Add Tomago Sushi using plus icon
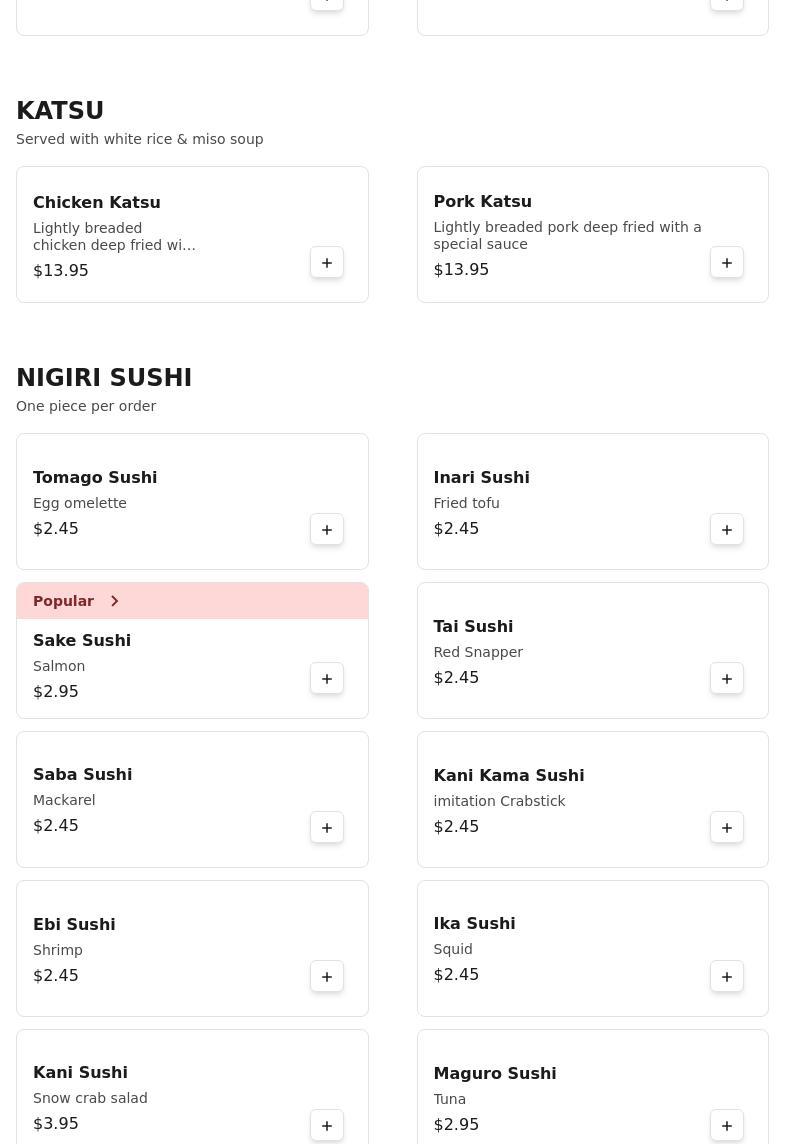Screen dimensions: 785x1144 tap(327, 530)
